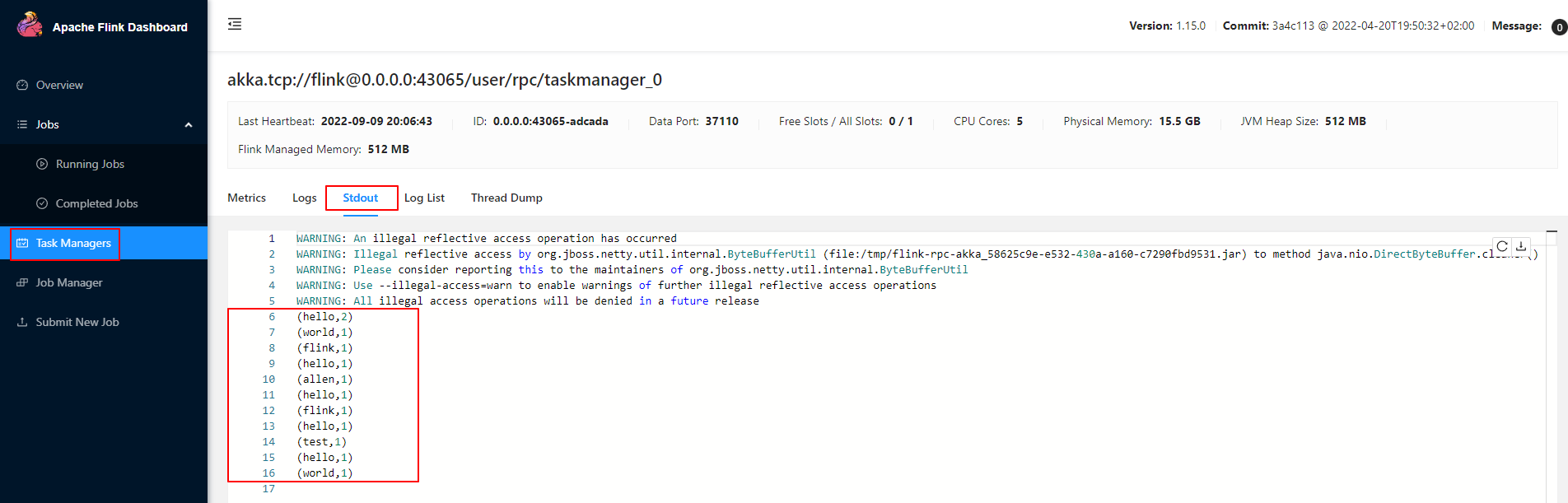Image resolution: width=1568 pixels, height=503 pixels.
Task: Click the Apache Flink Dashboard title
Action: coord(120,27)
